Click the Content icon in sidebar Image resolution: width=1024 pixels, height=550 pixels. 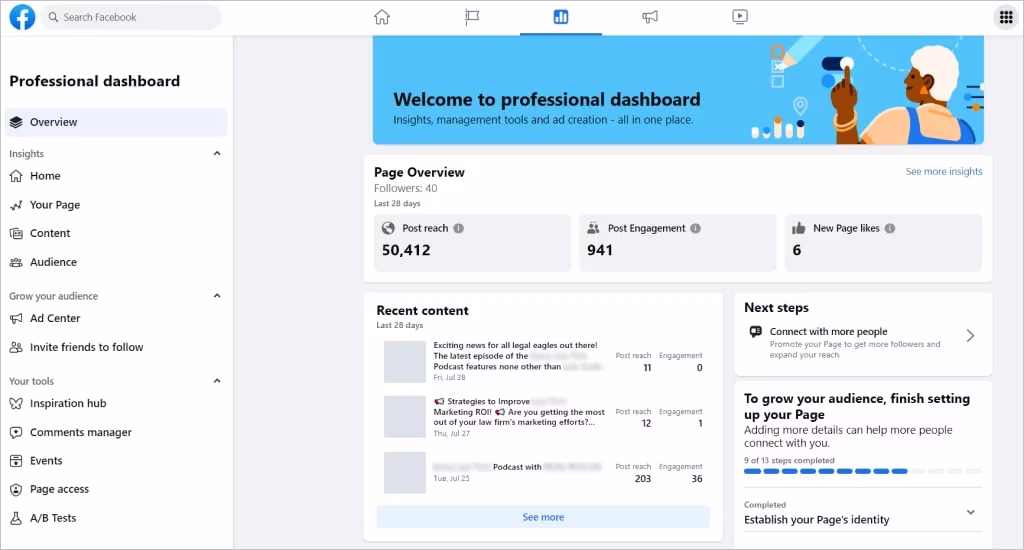(x=16, y=233)
